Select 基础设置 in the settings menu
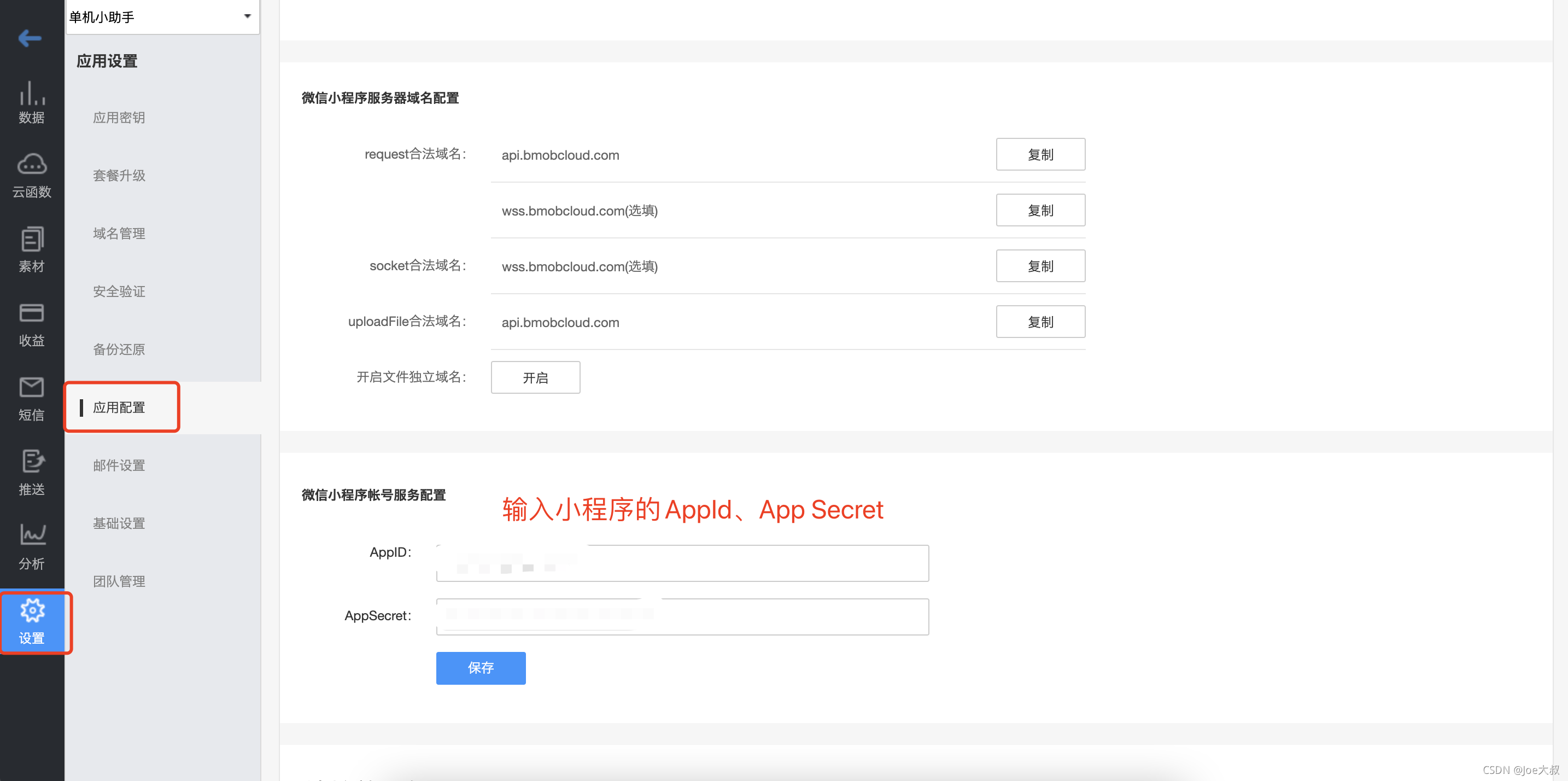 [119, 523]
